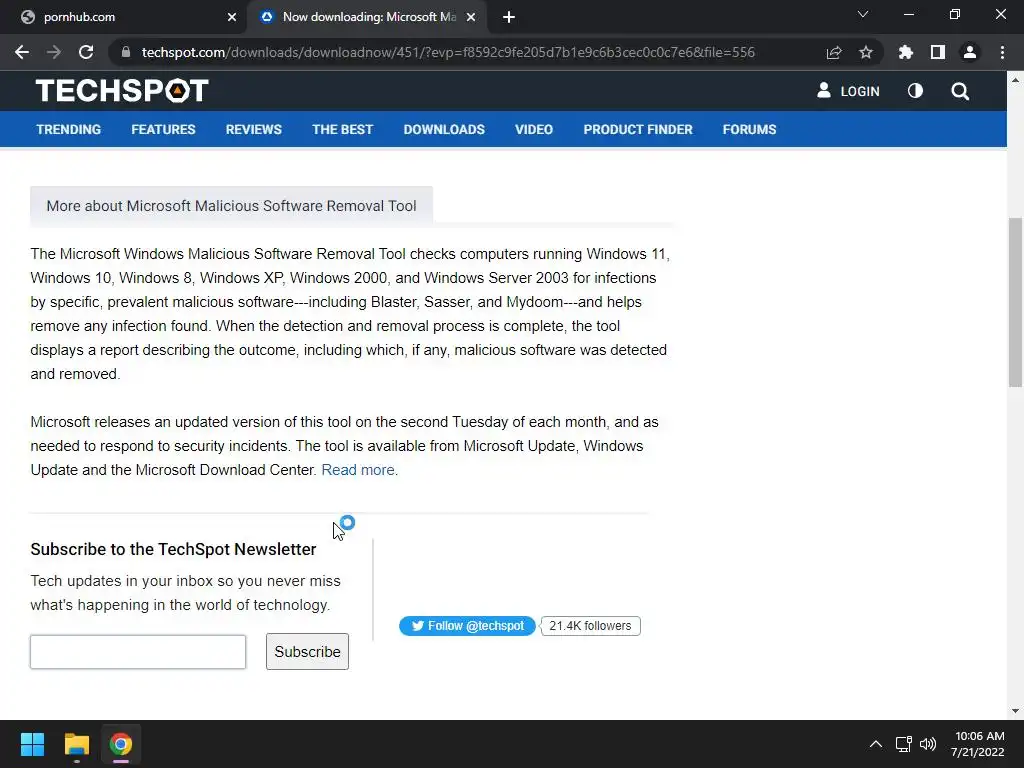Open the volume speaker tray icon
The image size is (1024, 768).
coord(927,744)
